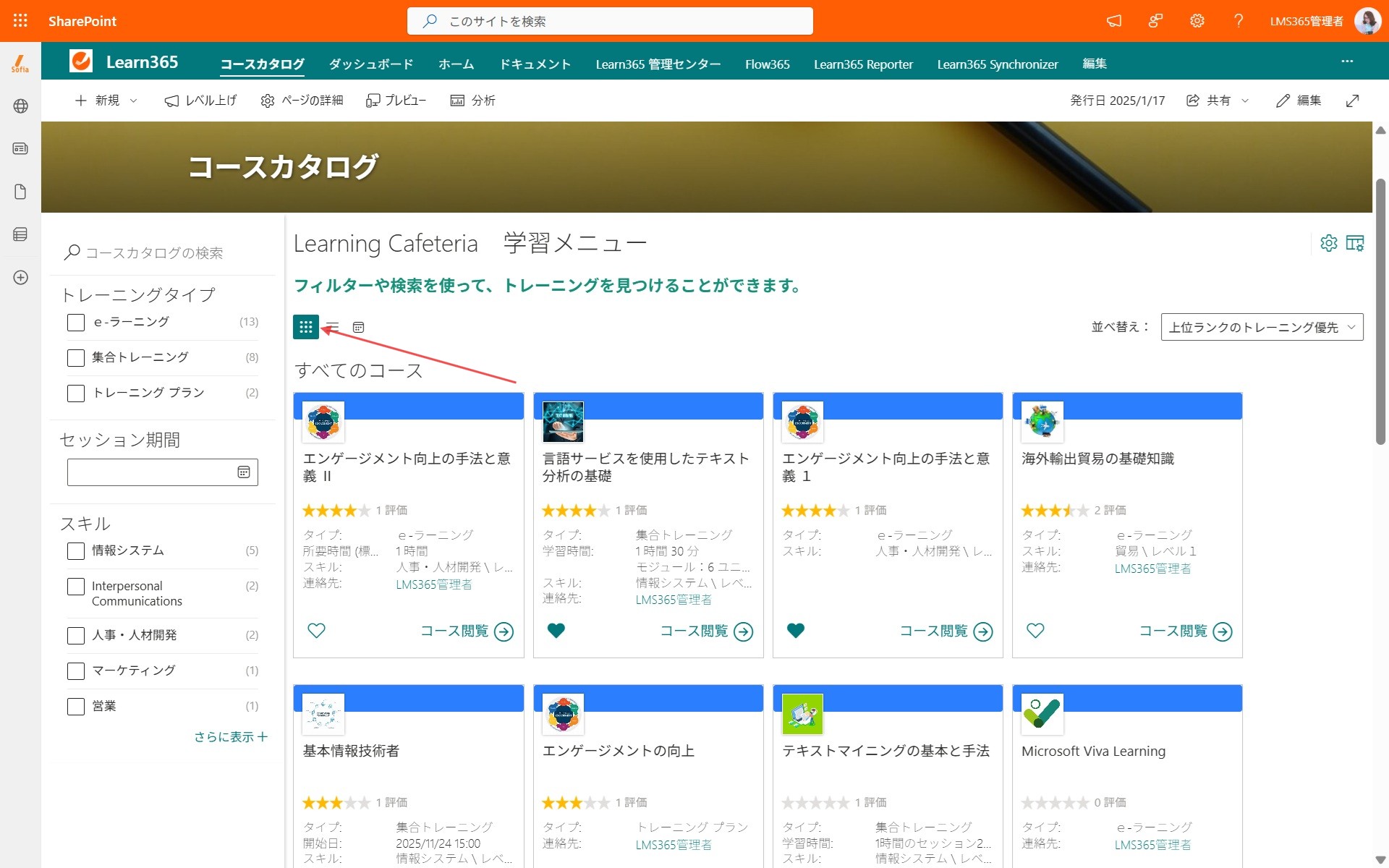
Task: Click the 編集 pencil button in toolbar
Action: click(x=1299, y=101)
